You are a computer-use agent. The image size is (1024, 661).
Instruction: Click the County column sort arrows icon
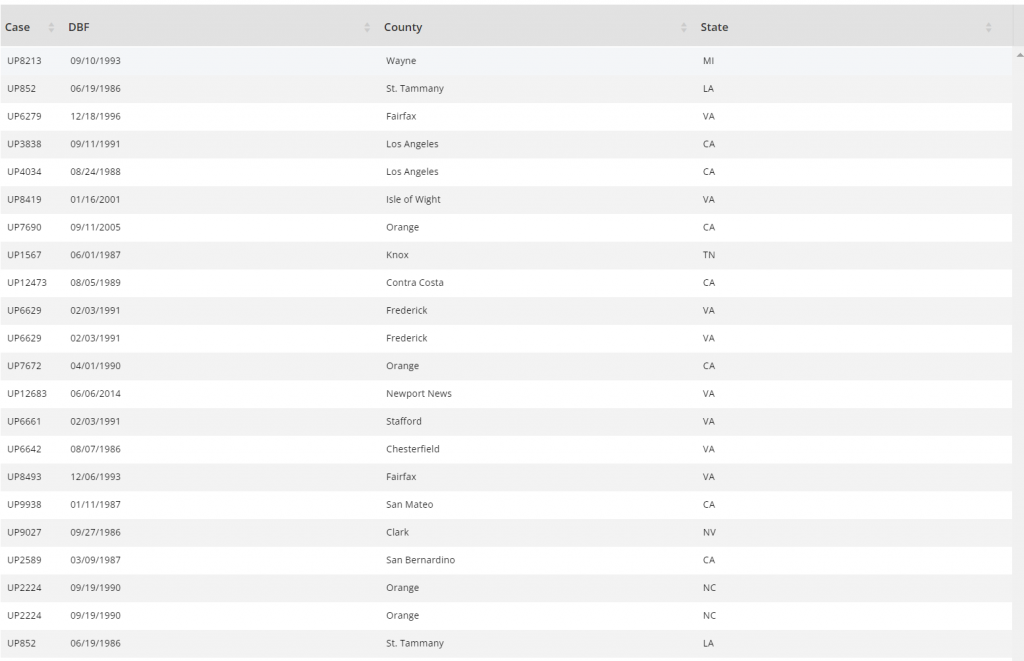coord(684,28)
